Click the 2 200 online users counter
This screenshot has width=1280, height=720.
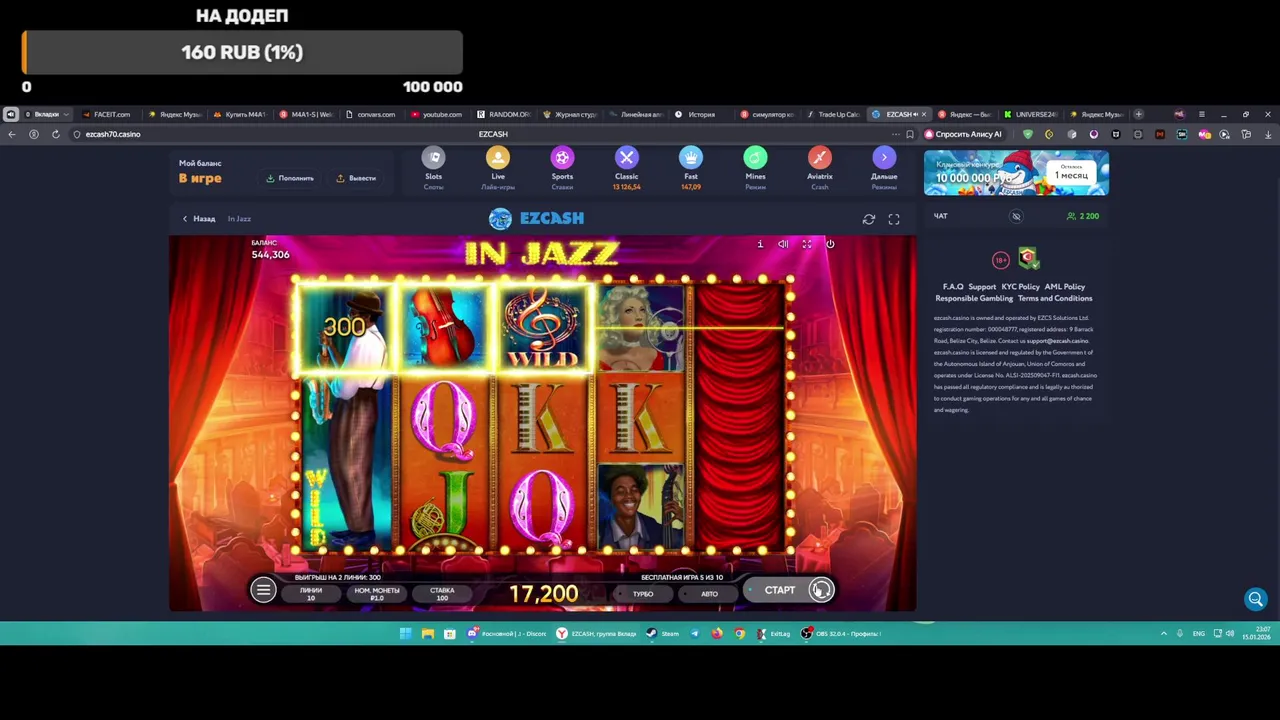point(1083,216)
